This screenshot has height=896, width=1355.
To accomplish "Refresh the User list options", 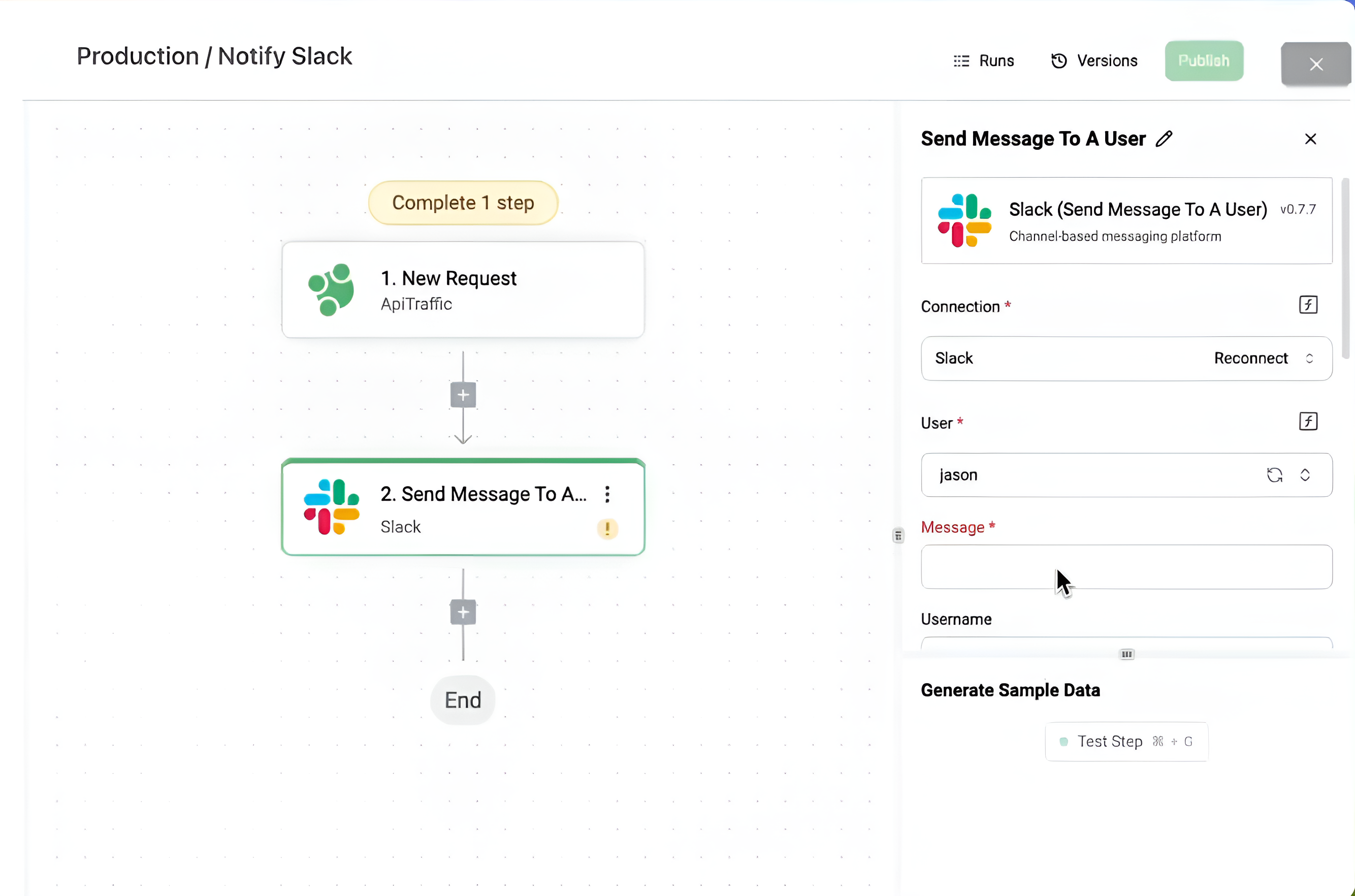I will 1274,475.
